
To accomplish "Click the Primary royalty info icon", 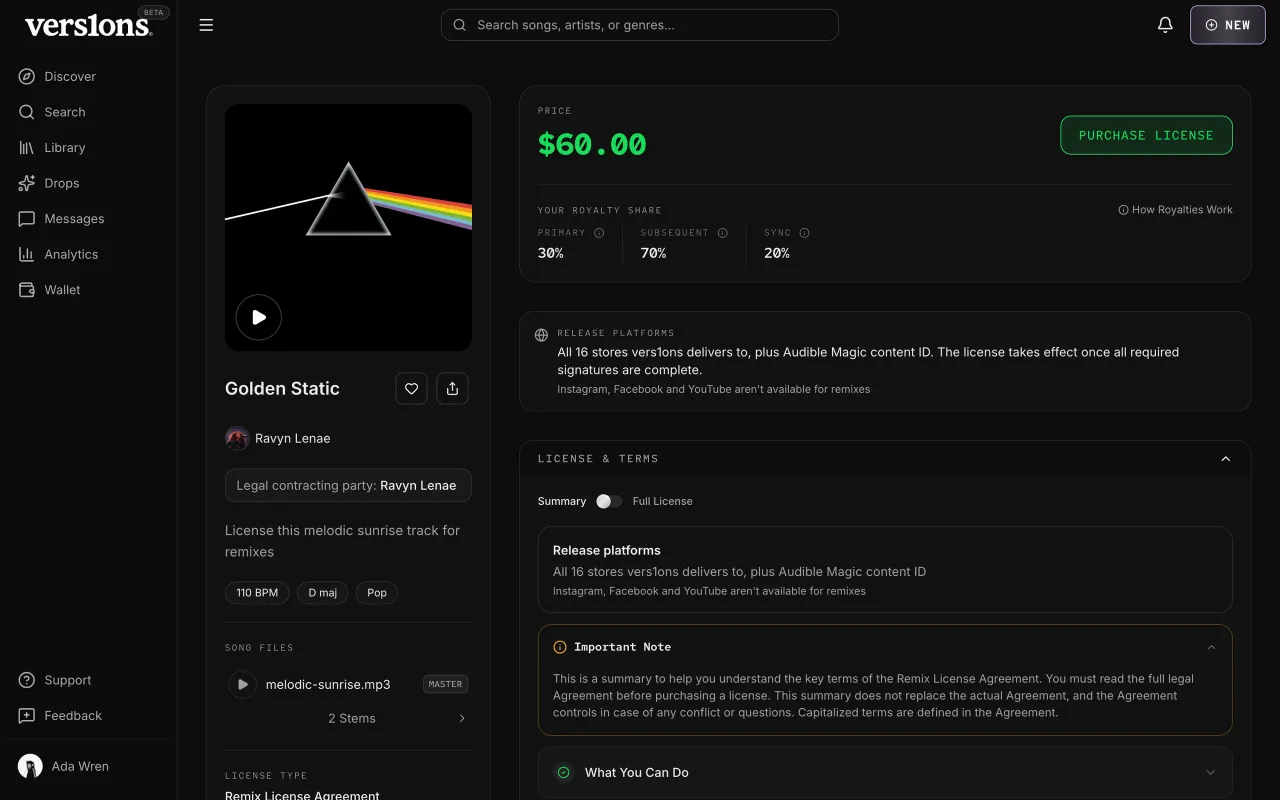I will (599, 233).
